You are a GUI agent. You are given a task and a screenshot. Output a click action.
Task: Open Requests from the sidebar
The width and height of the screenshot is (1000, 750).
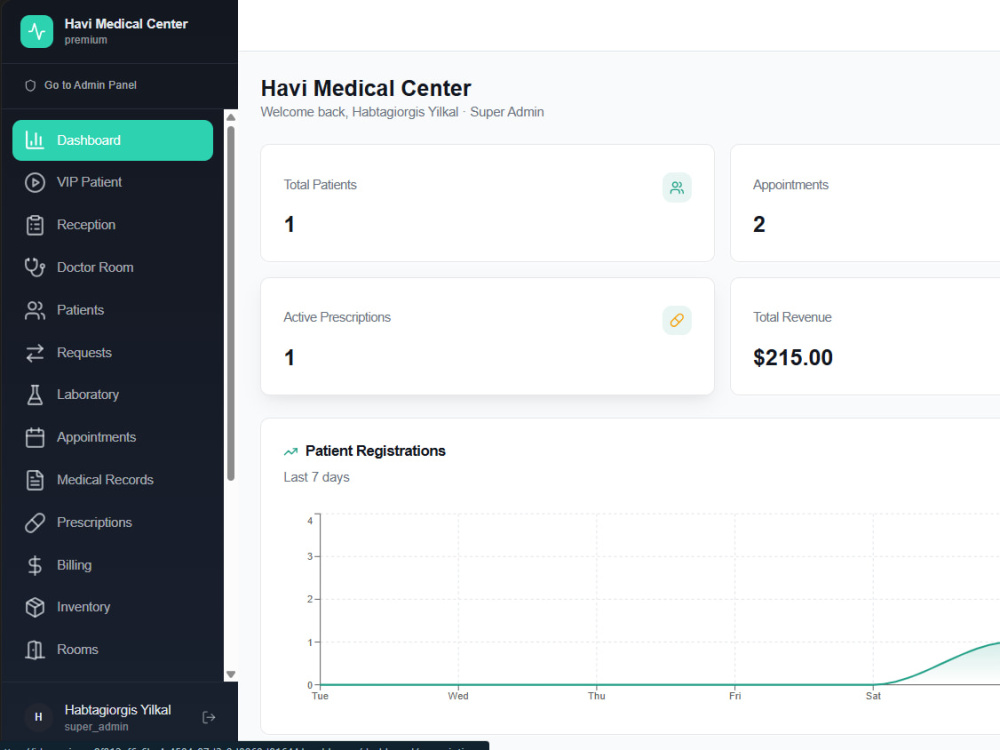coord(112,353)
